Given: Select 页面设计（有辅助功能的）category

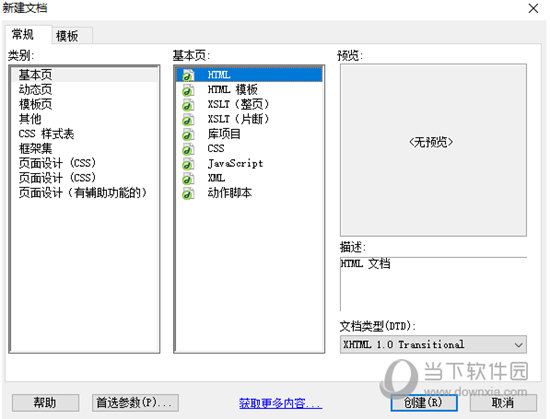Looking at the screenshot, I should (x=84, y=192).
